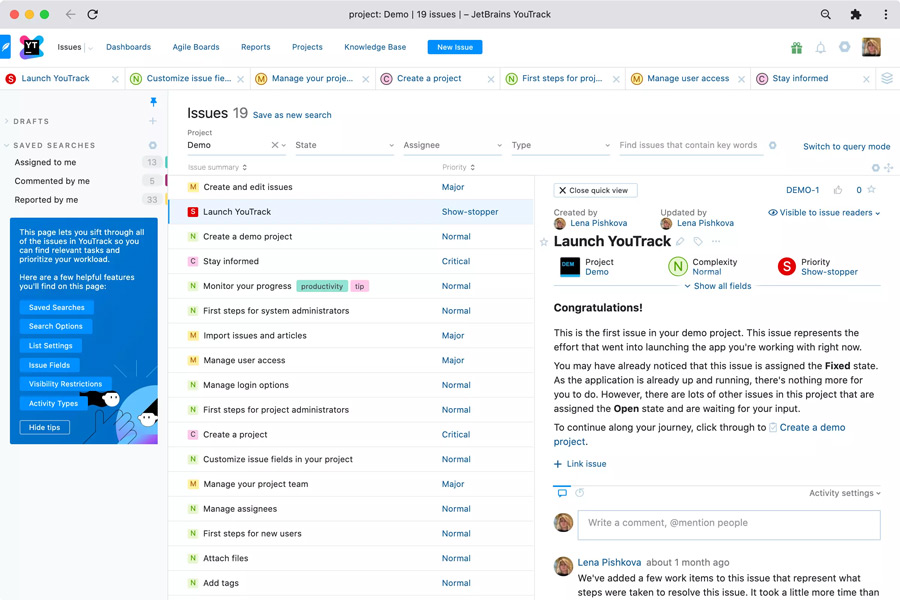Click Link issue
The width and height of the screenshot is (900, 600).
tap(580, 464)
